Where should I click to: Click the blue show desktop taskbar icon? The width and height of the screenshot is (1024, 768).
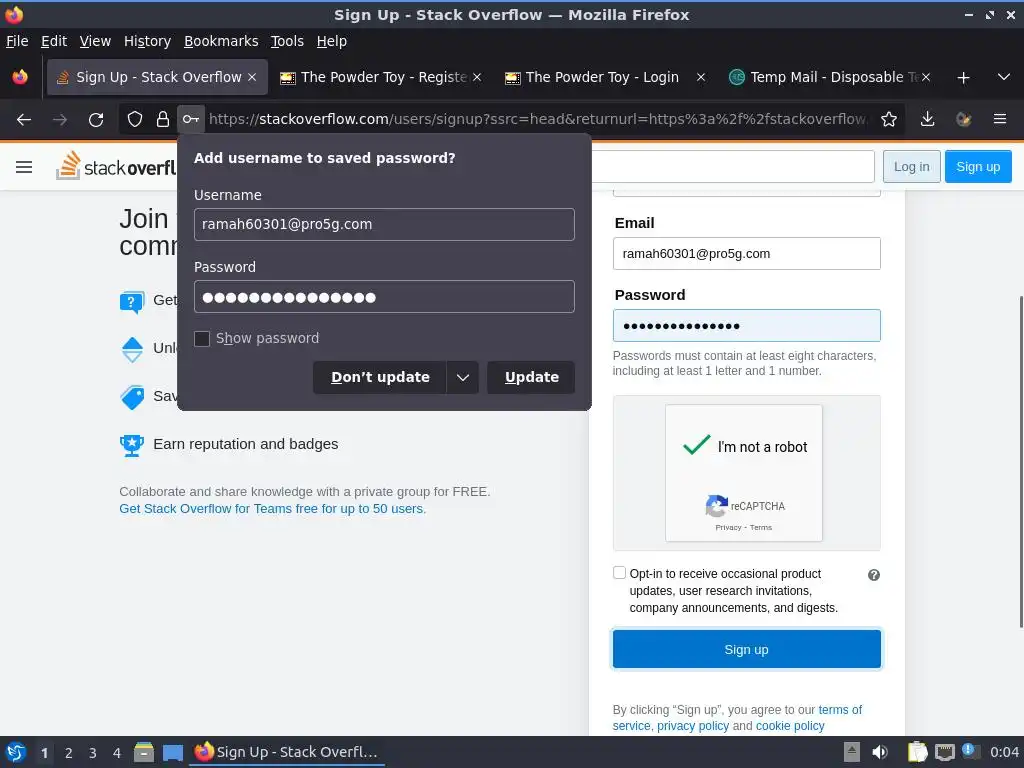[x=173, y=753]
